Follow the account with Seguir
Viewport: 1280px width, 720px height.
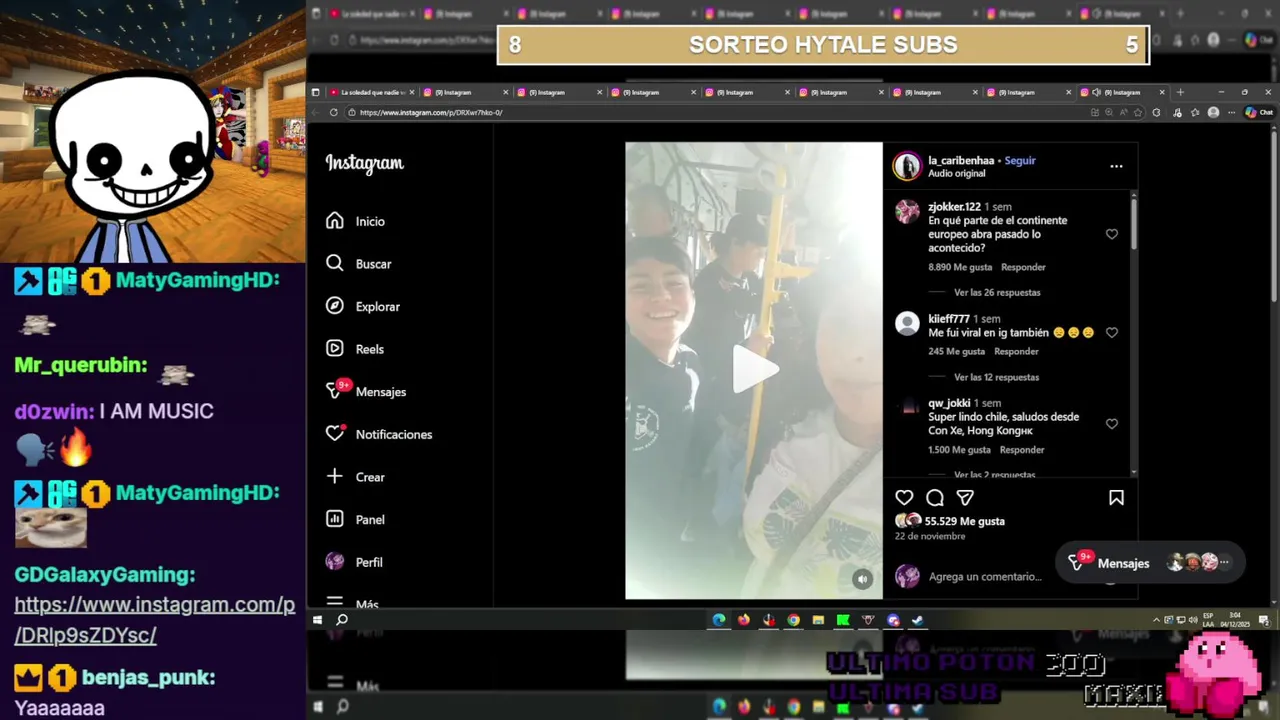tap(1020, 160)
